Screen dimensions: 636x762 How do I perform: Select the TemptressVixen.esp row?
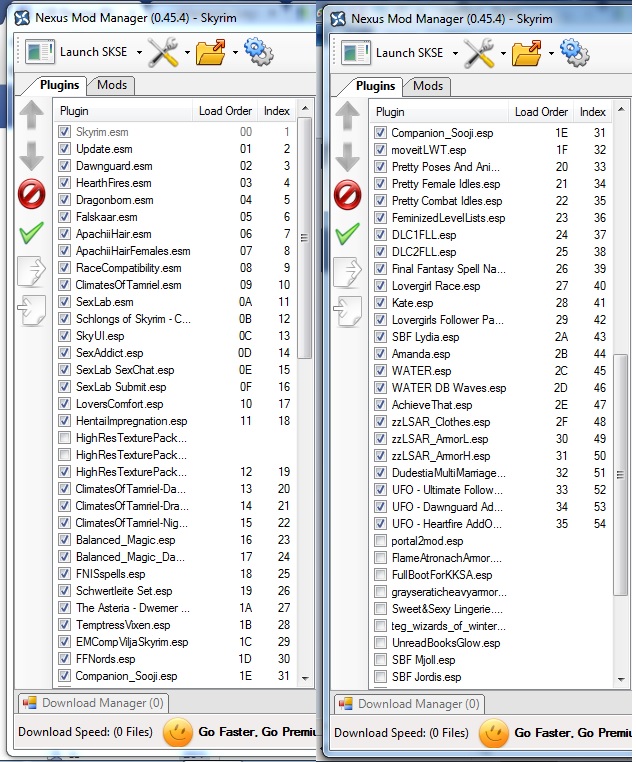click(x=175, y=625)
